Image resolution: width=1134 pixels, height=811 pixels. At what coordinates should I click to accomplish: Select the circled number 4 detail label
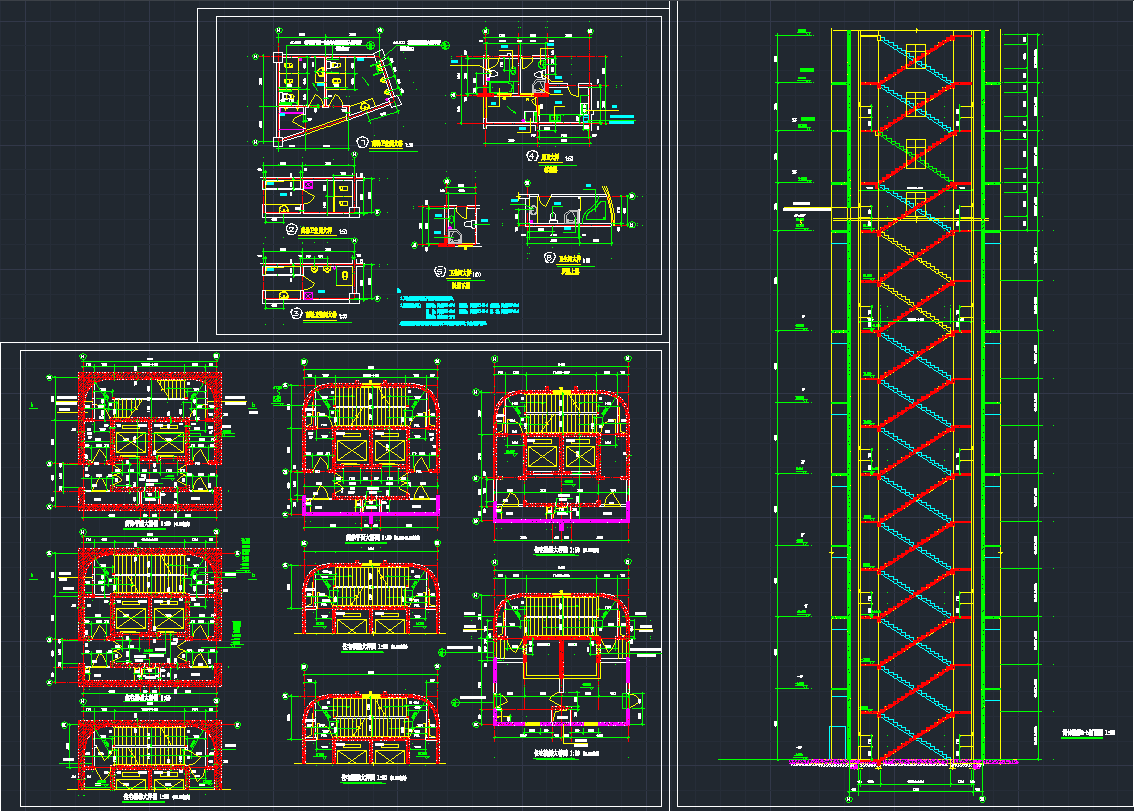pyautogui.click(x=532, y=157)
